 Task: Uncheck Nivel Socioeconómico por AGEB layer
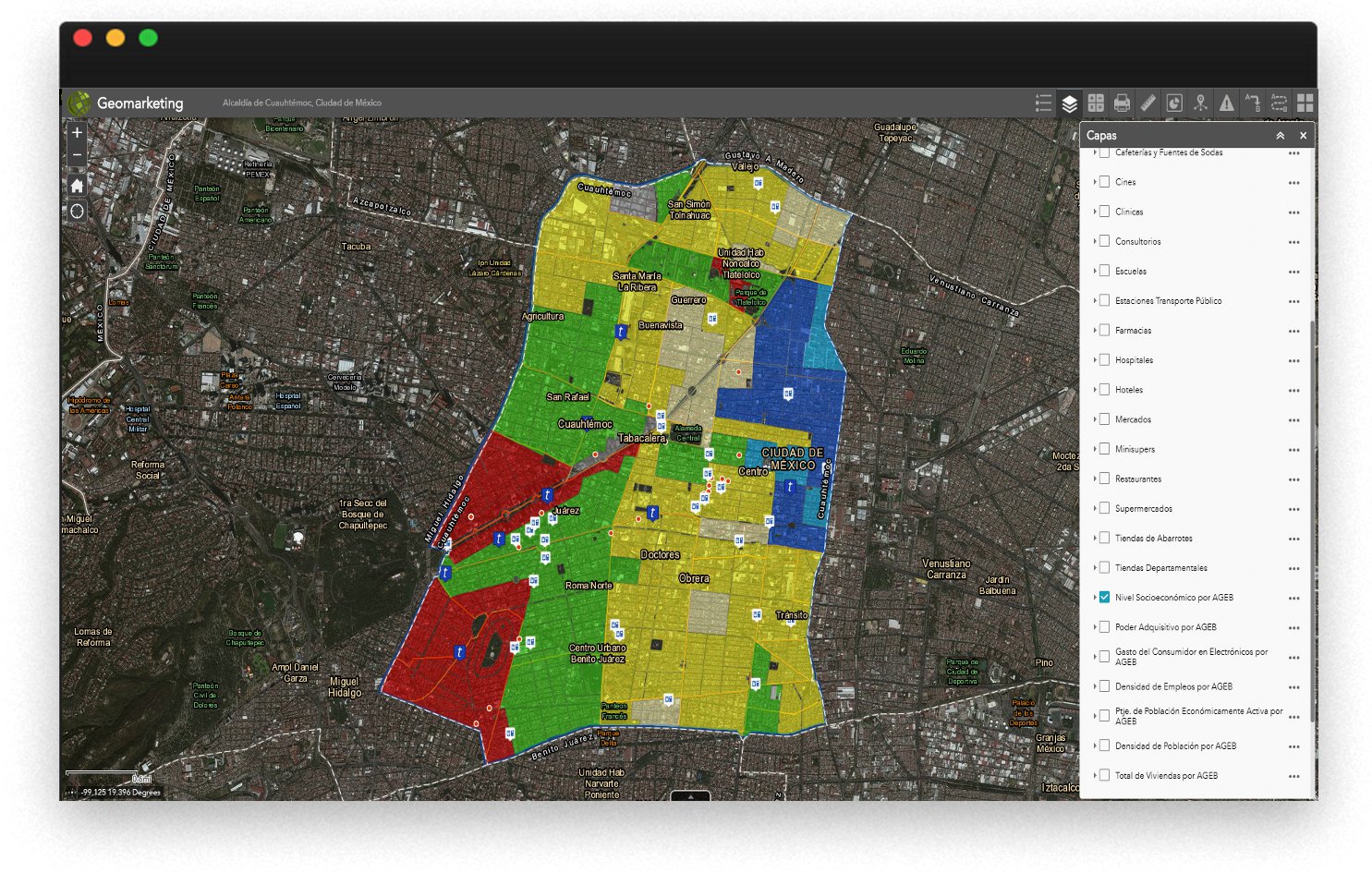click(1104, 598)
